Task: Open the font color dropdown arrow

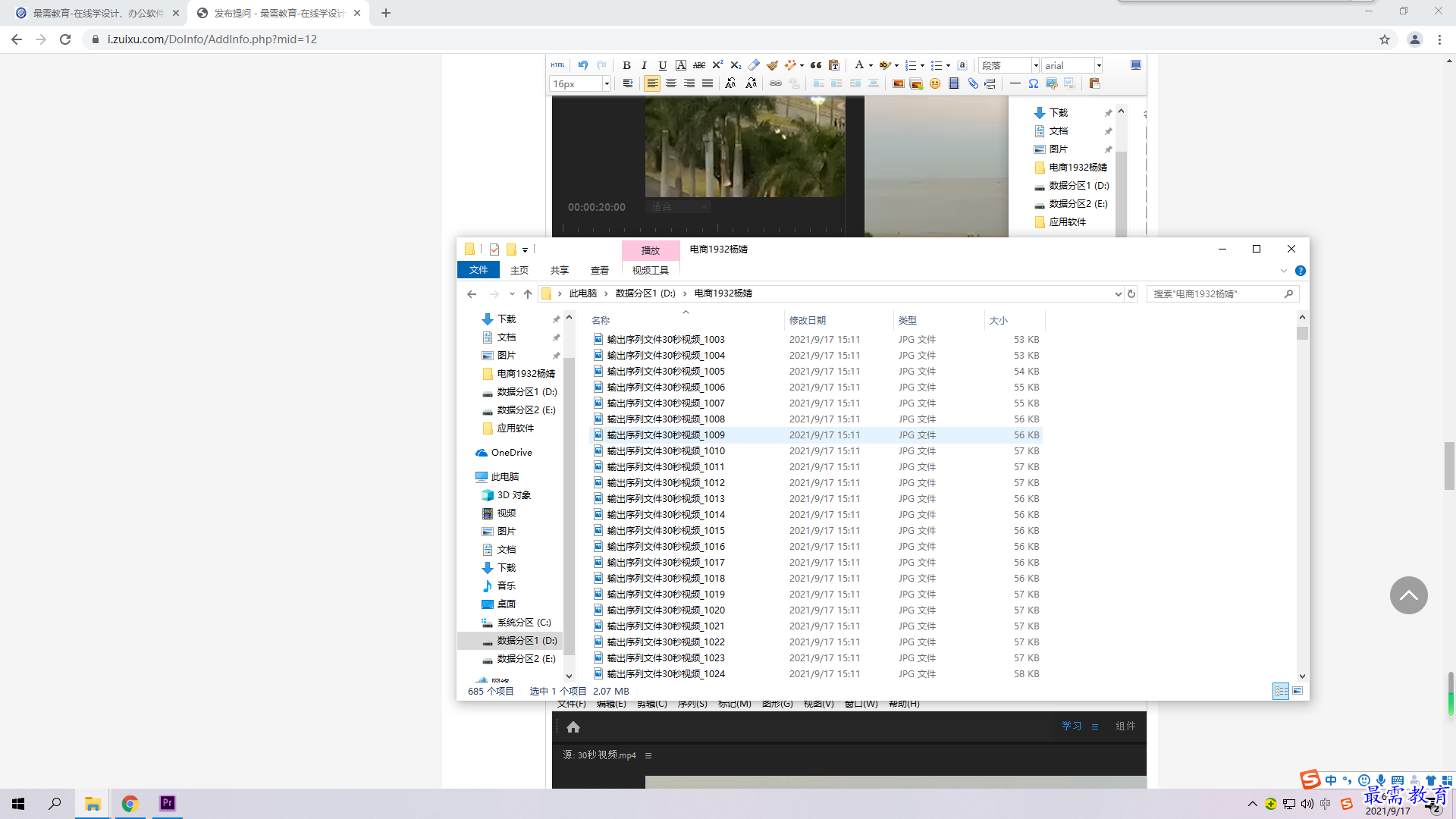Action: (x=871, y=65)
